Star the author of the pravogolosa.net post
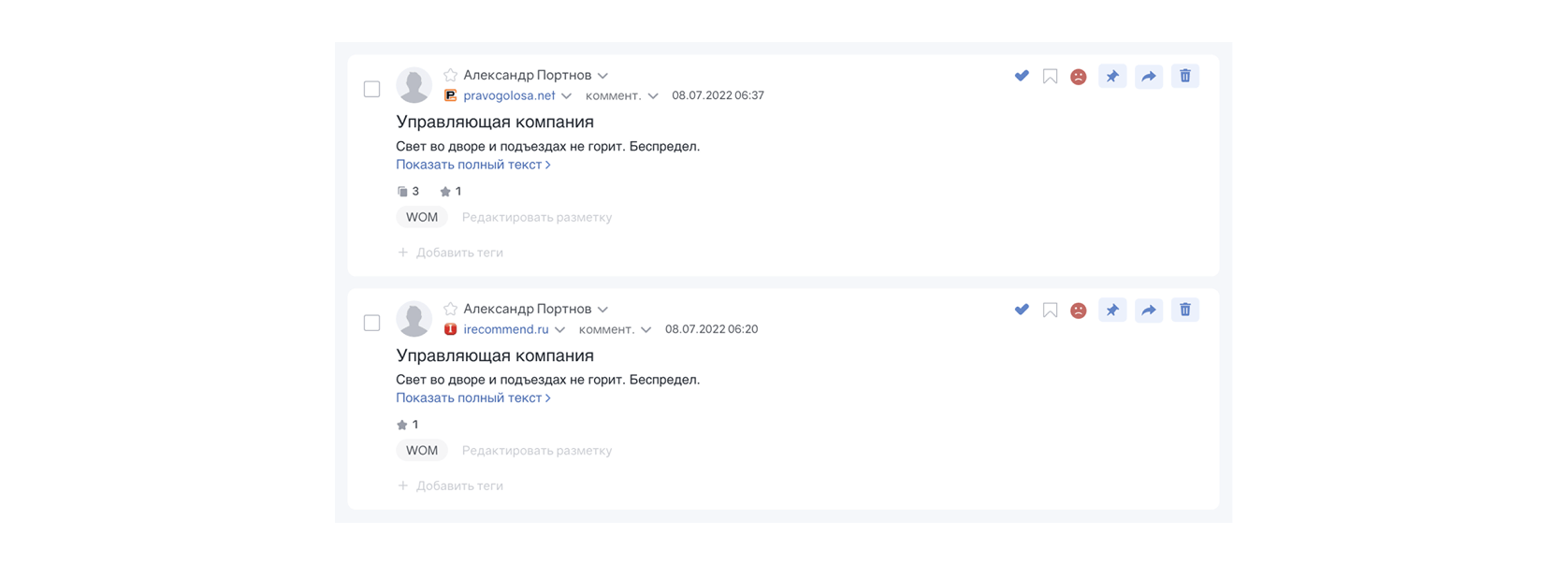1568x564 pixels. click(450, 75)
